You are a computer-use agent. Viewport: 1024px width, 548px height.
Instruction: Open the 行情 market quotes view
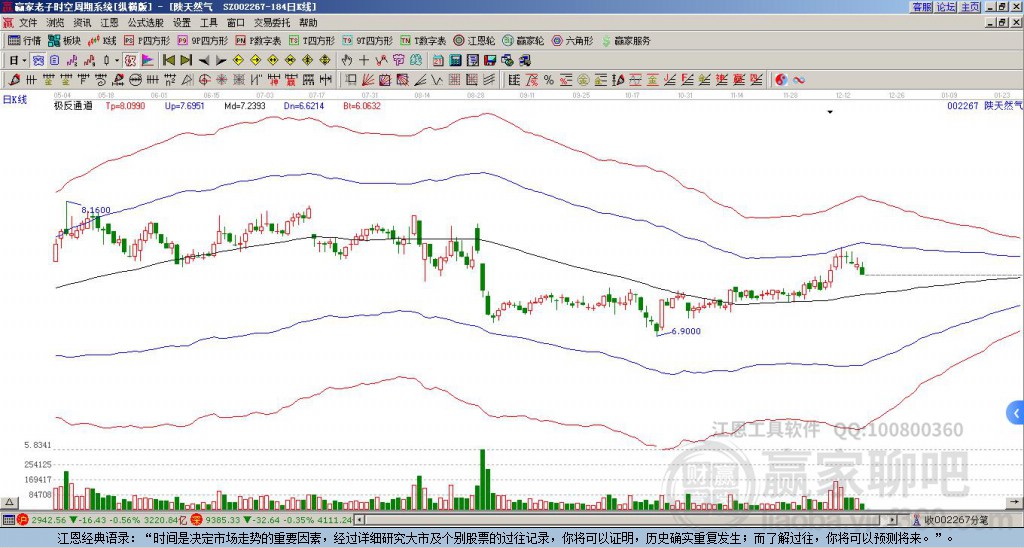(x=24, y=40)
